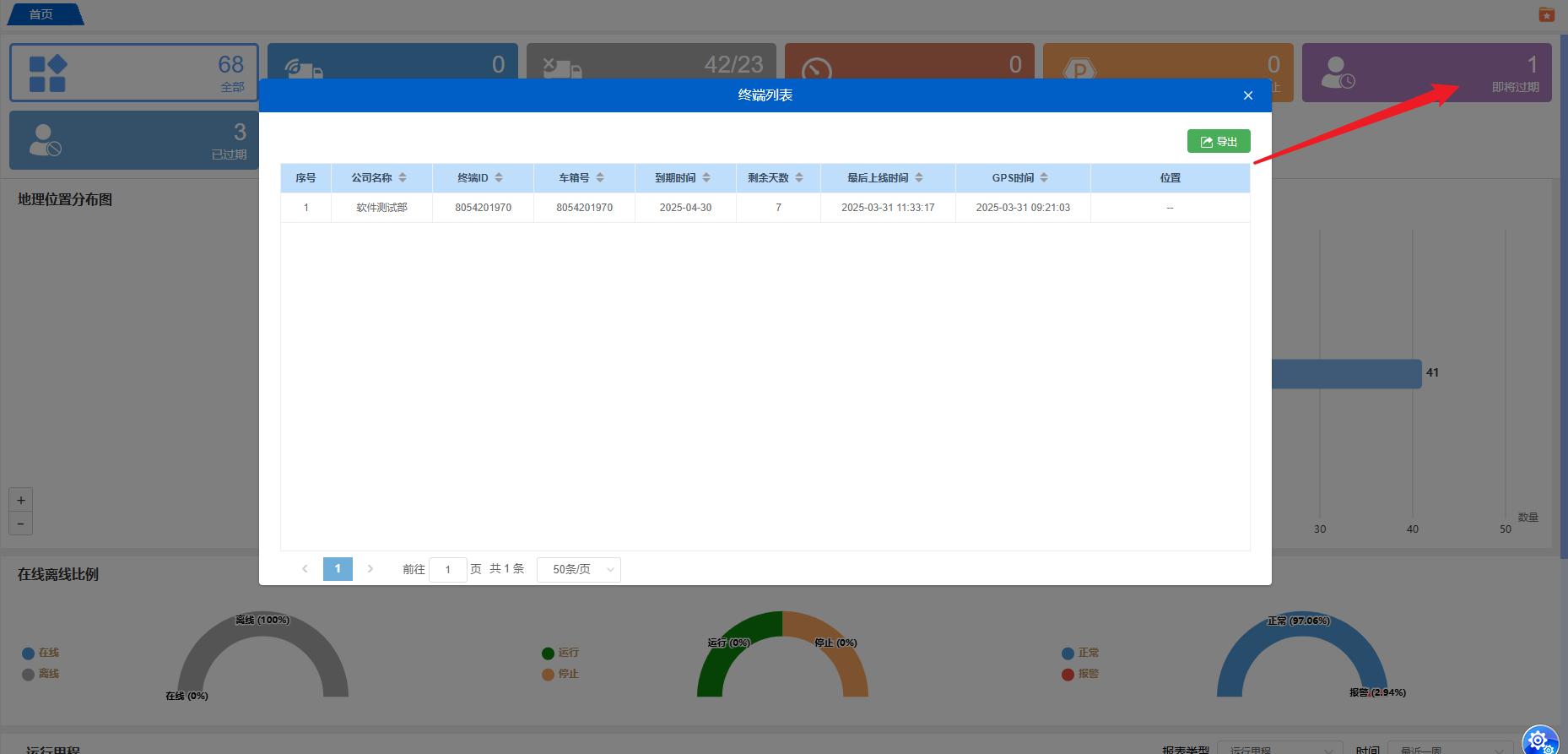Go to previous page arrow

pos(305,569)
